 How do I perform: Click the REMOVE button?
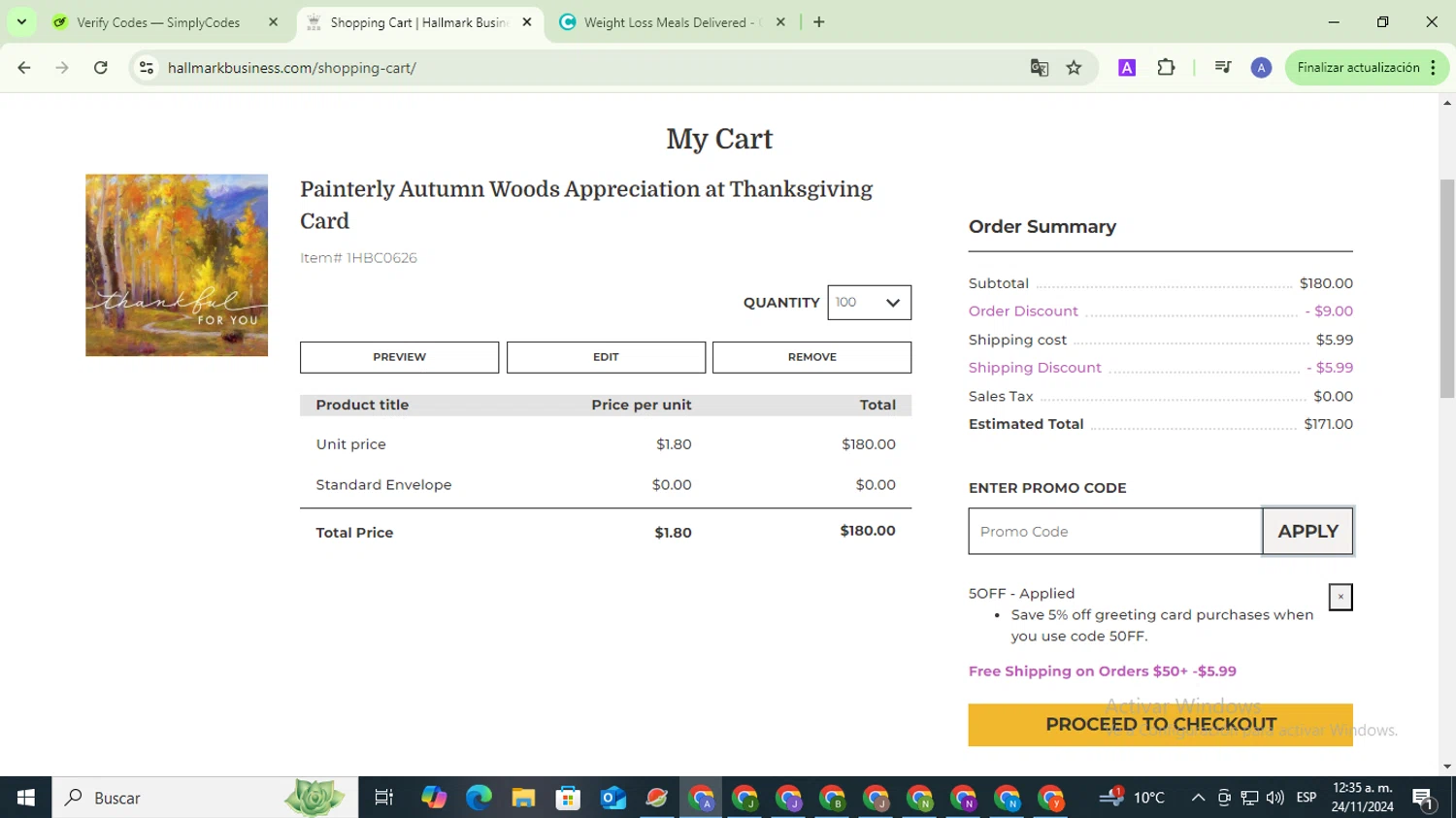(811, 357)
